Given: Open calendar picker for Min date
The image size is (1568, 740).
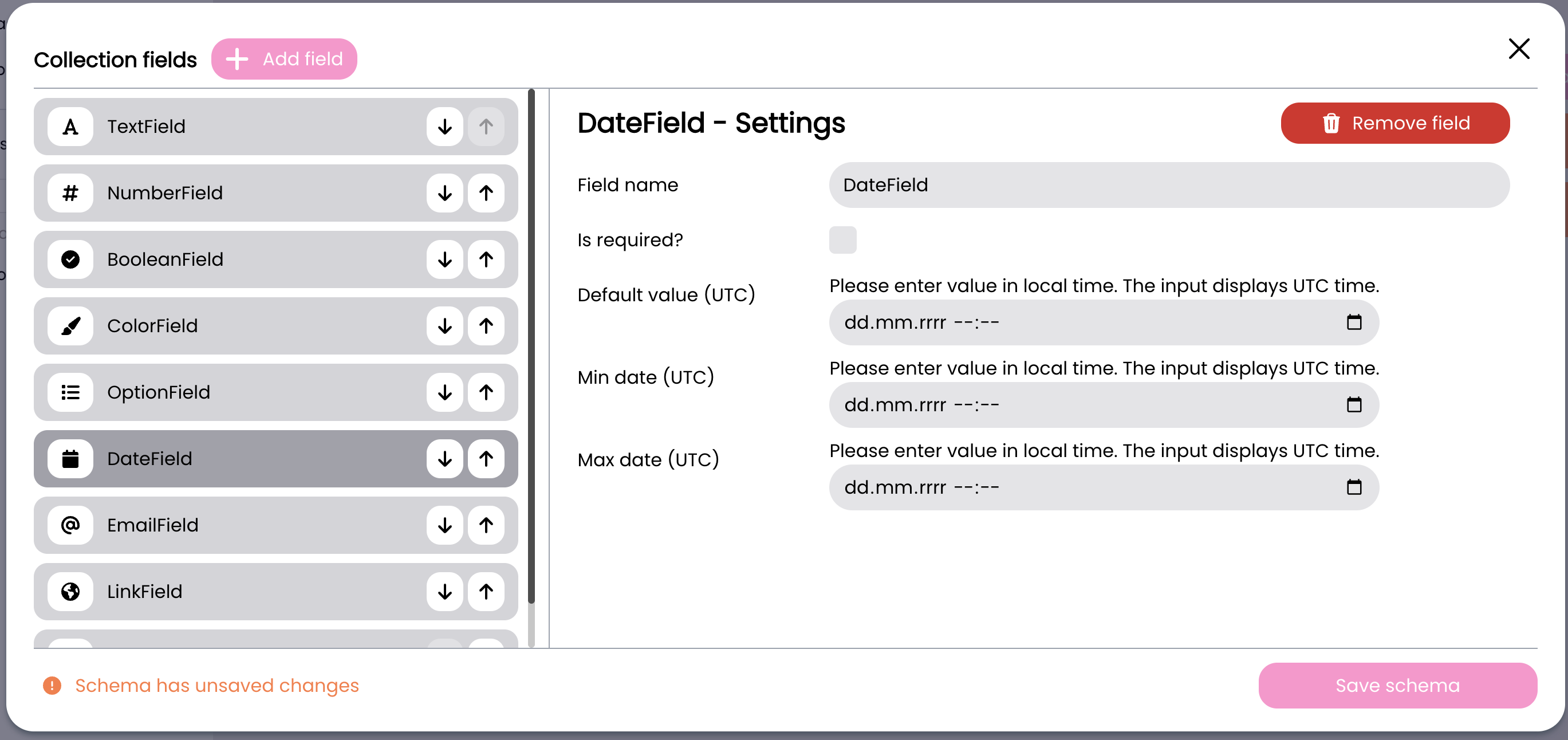Looking at the screenshot, I should (x=1354, y=405).
